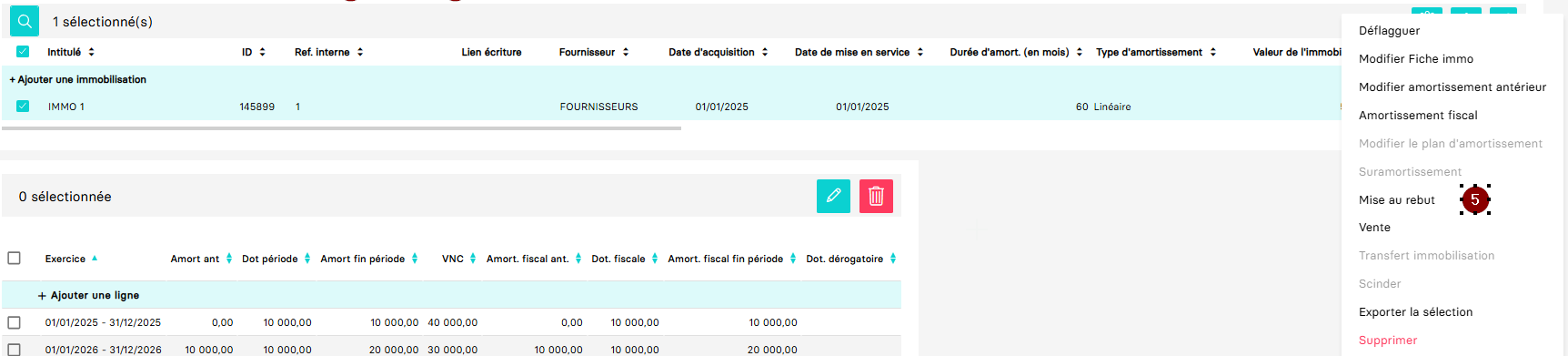Viewport: 1568px width, 356px height.
Task: Sort by Intitulé column arrows
Action: pyautogui.click(x=92, y=52)
